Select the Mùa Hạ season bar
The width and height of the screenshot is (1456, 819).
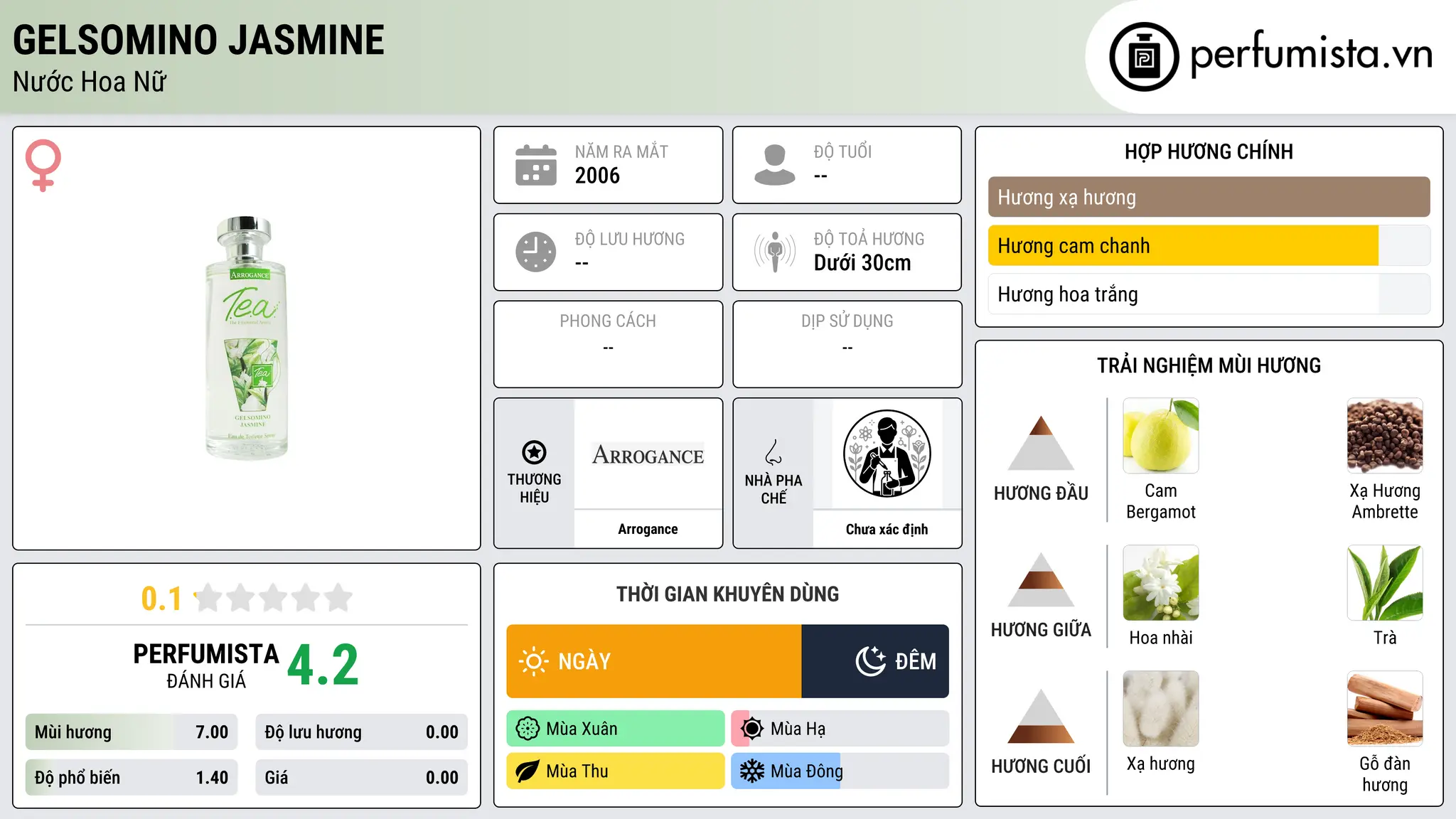pyautogui.click(x=840, y=729)
